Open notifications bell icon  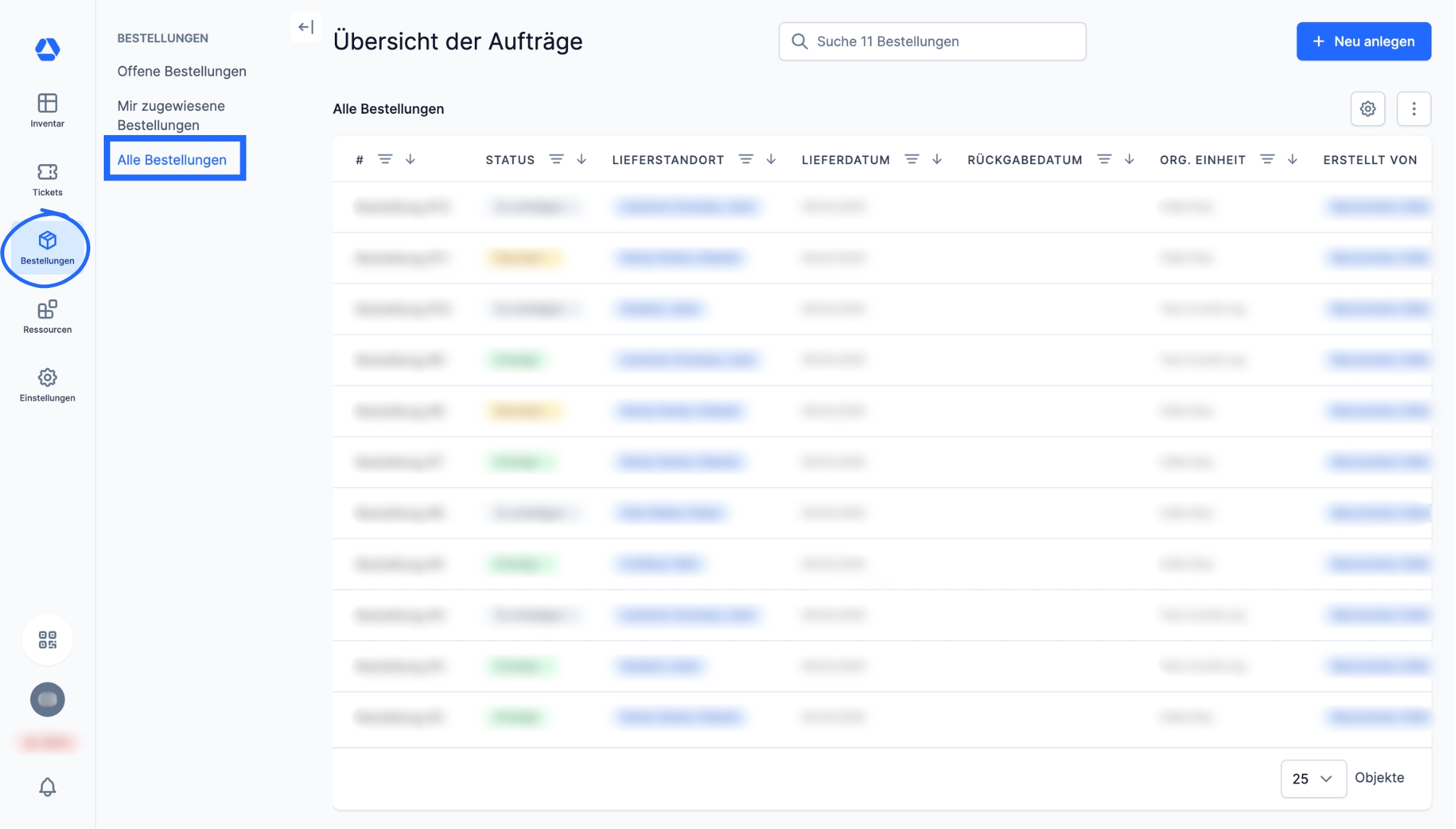[x=47, y=786]
